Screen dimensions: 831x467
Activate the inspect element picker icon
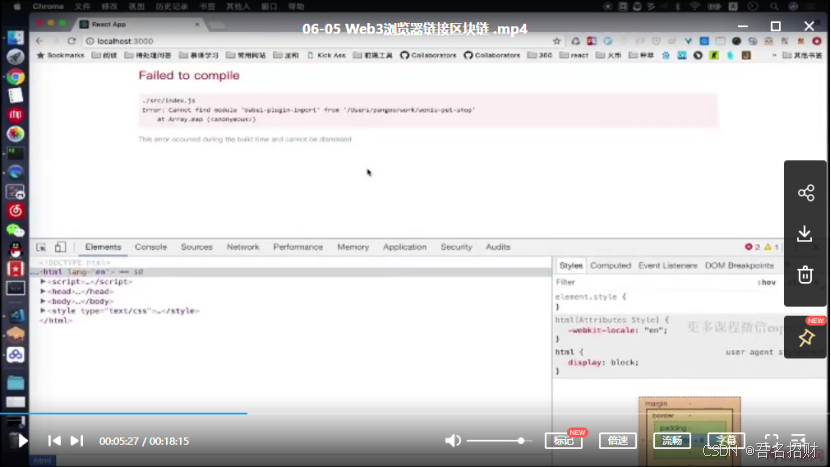click(41, 247)
